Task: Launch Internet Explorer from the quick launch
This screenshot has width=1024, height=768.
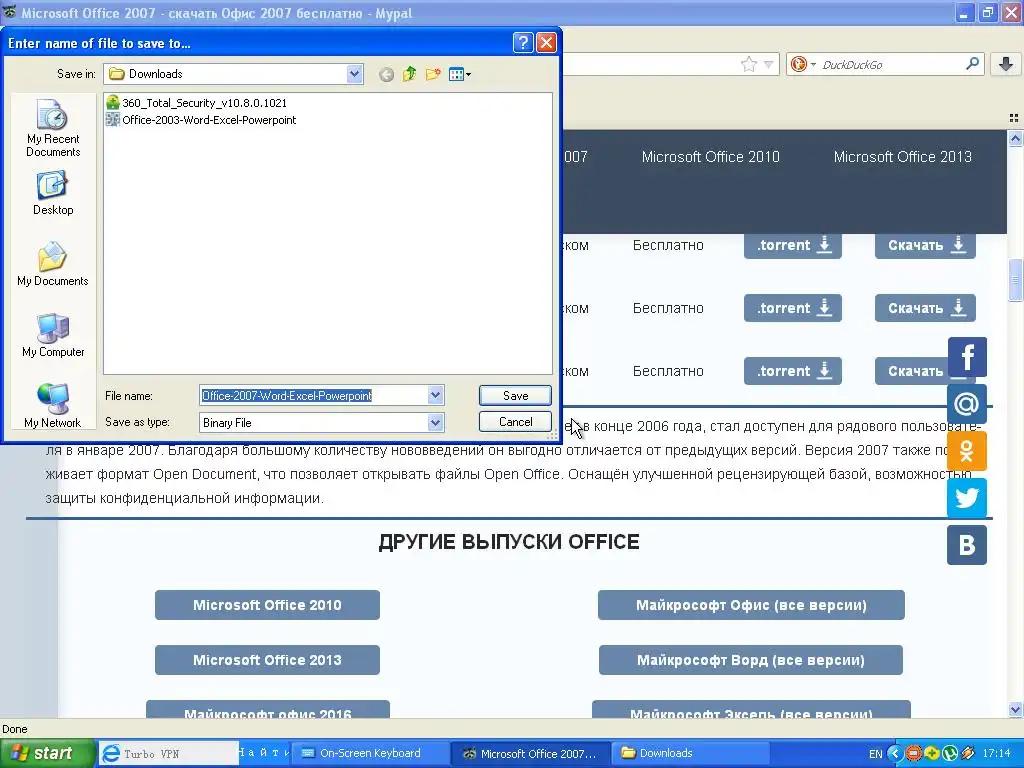Action: tap(111, 754)
